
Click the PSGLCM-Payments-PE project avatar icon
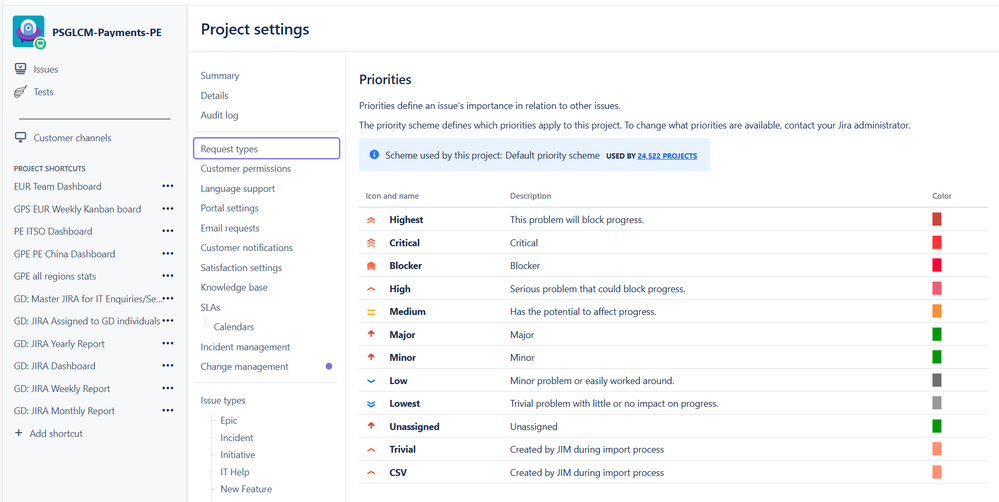[x=28, y=31]
